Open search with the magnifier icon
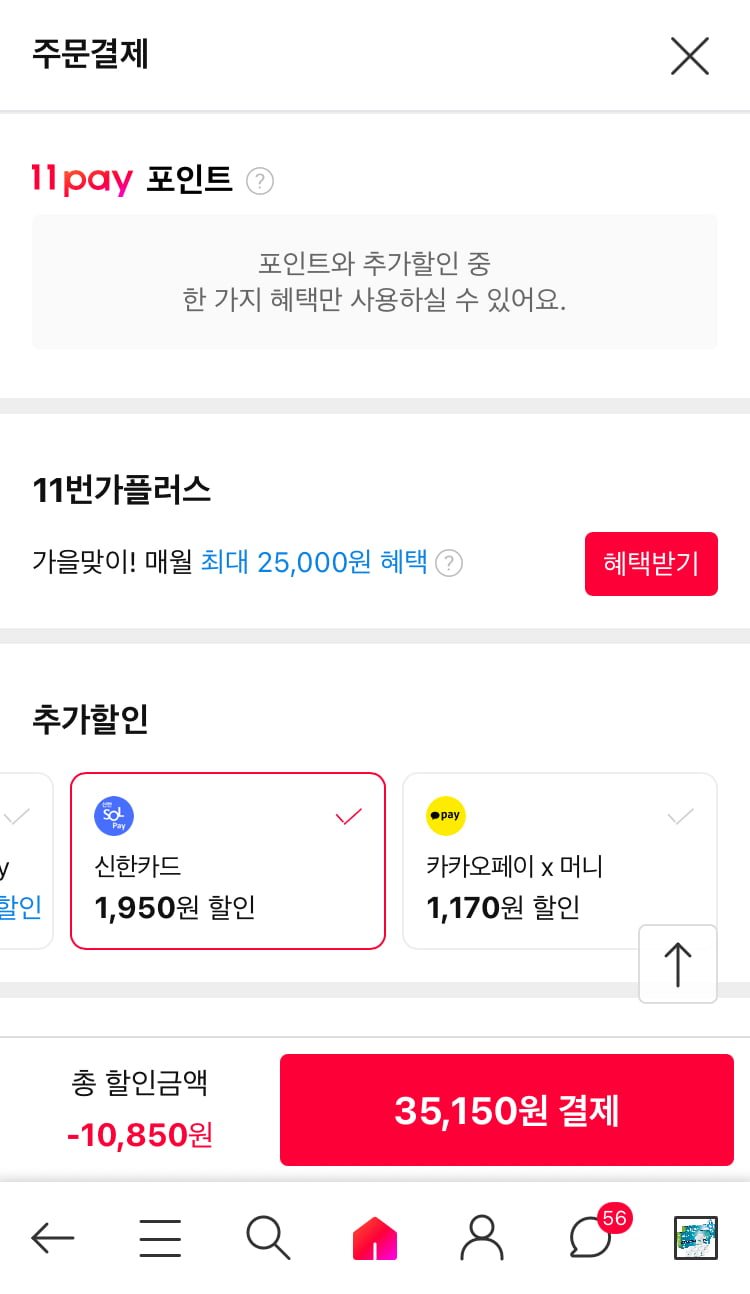Viewport: 750px width, 1294px height. pos(268,1238)
